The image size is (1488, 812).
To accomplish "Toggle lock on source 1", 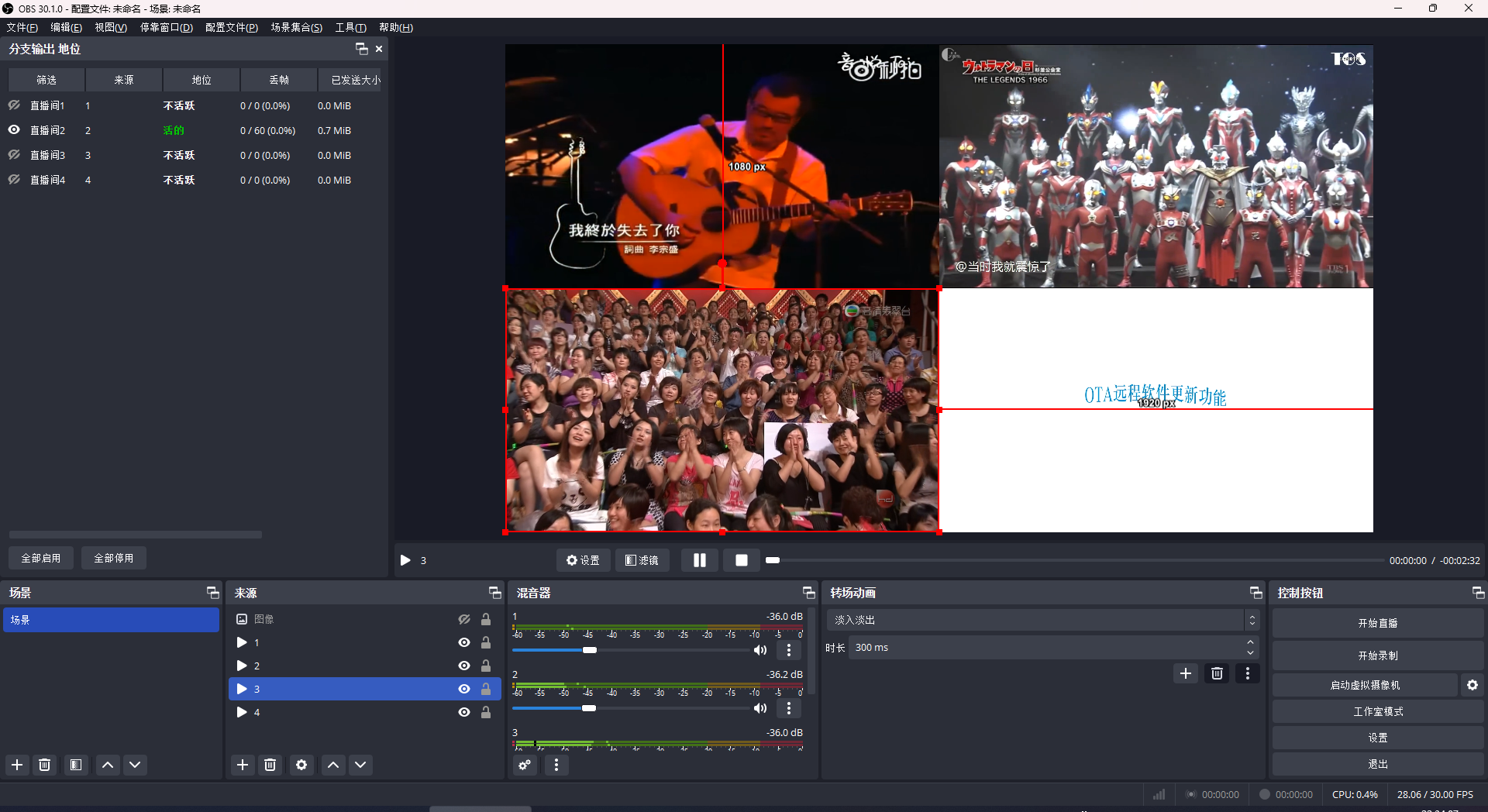I will click(x=486, y=642).
